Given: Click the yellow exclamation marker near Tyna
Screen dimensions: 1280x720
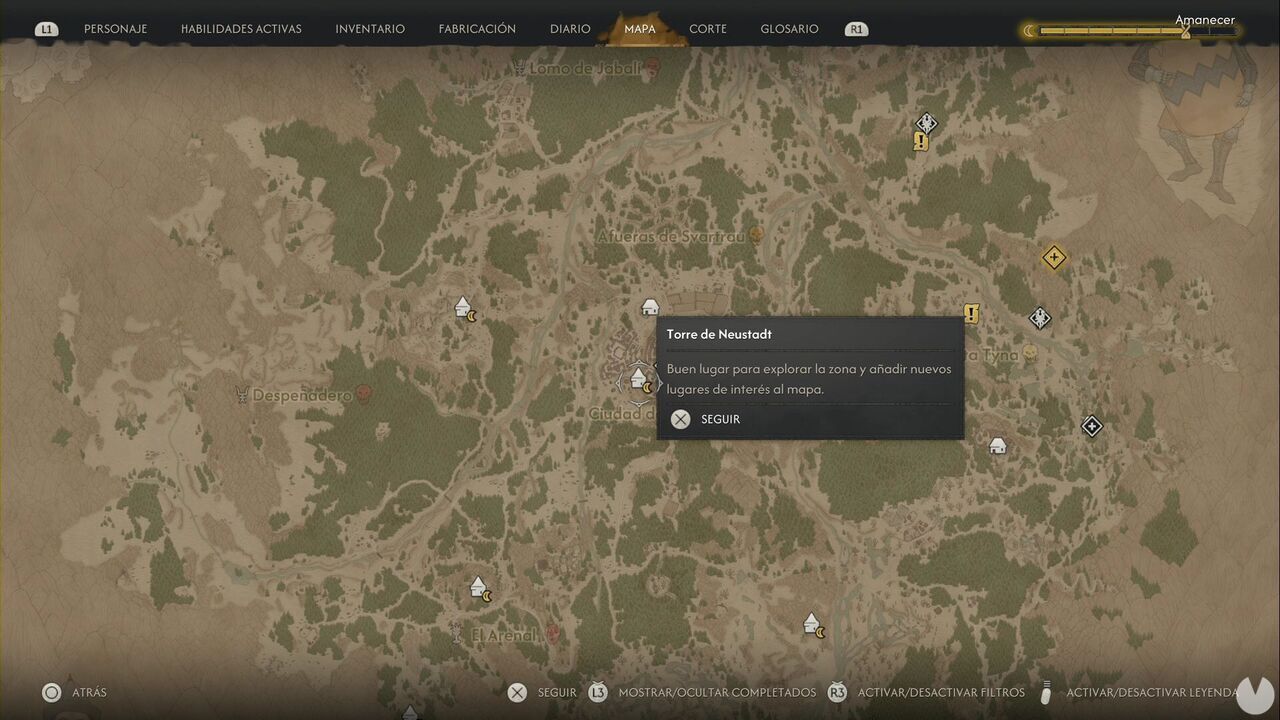Looking at the screenshot, I should [970, 313].
